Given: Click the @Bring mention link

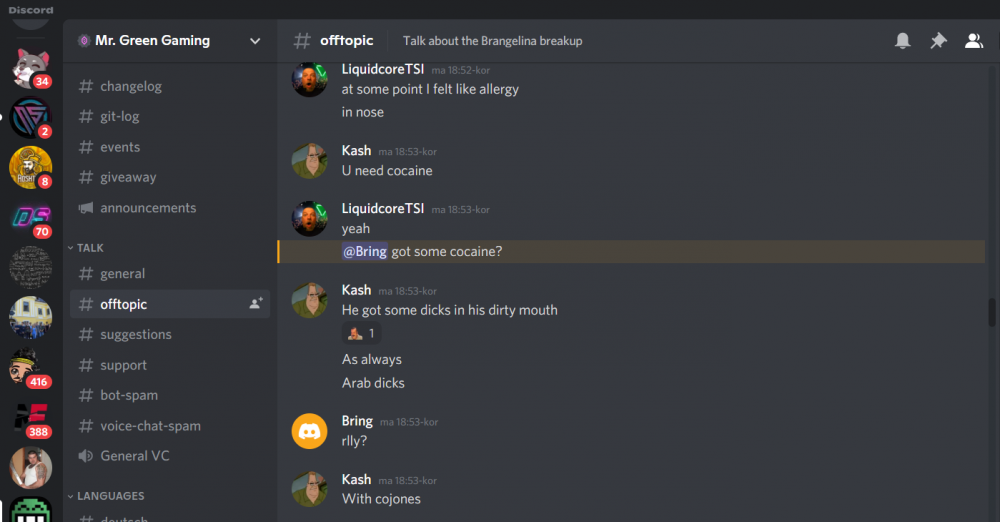Looking at the screenshot, I should click(x=365, y=251).
